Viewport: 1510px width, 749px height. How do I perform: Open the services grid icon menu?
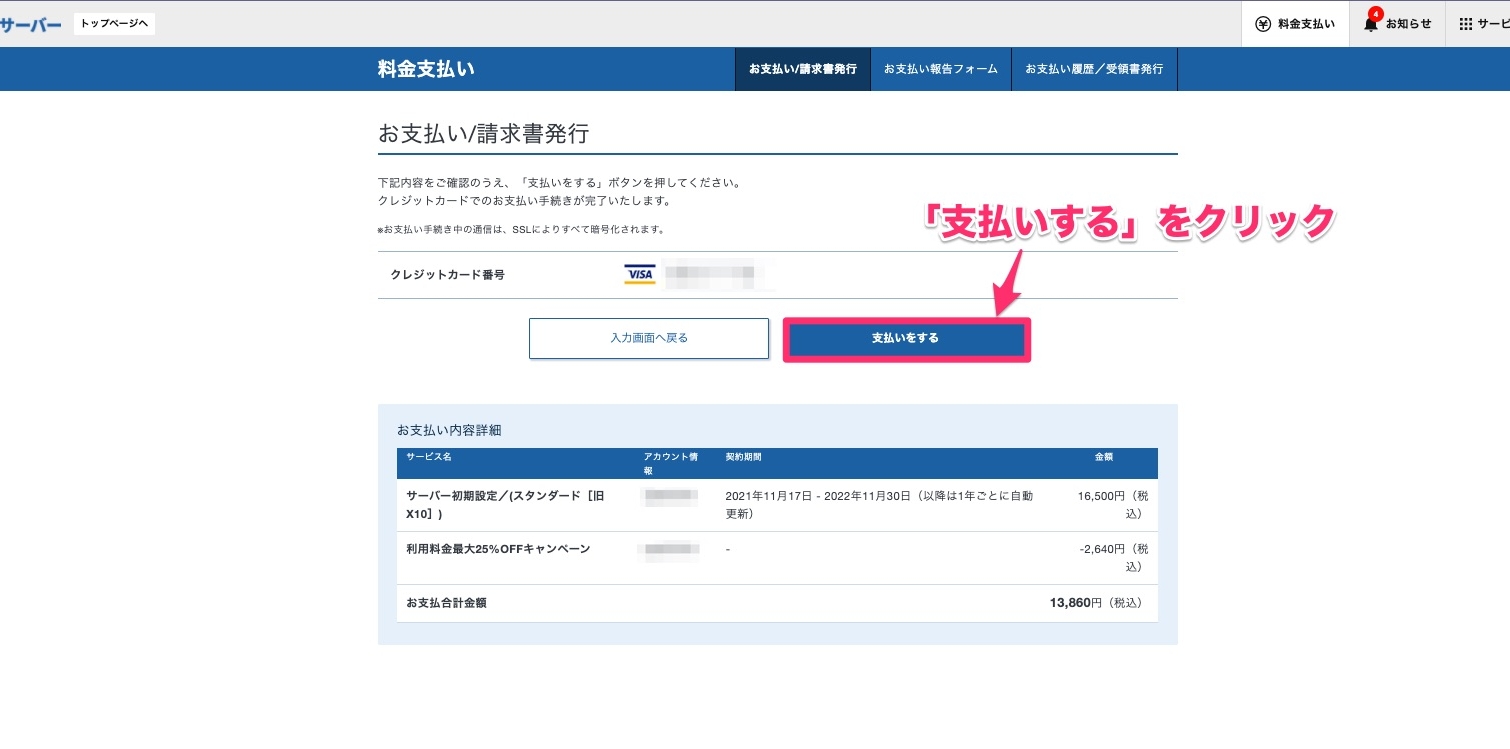[1466, 24]
